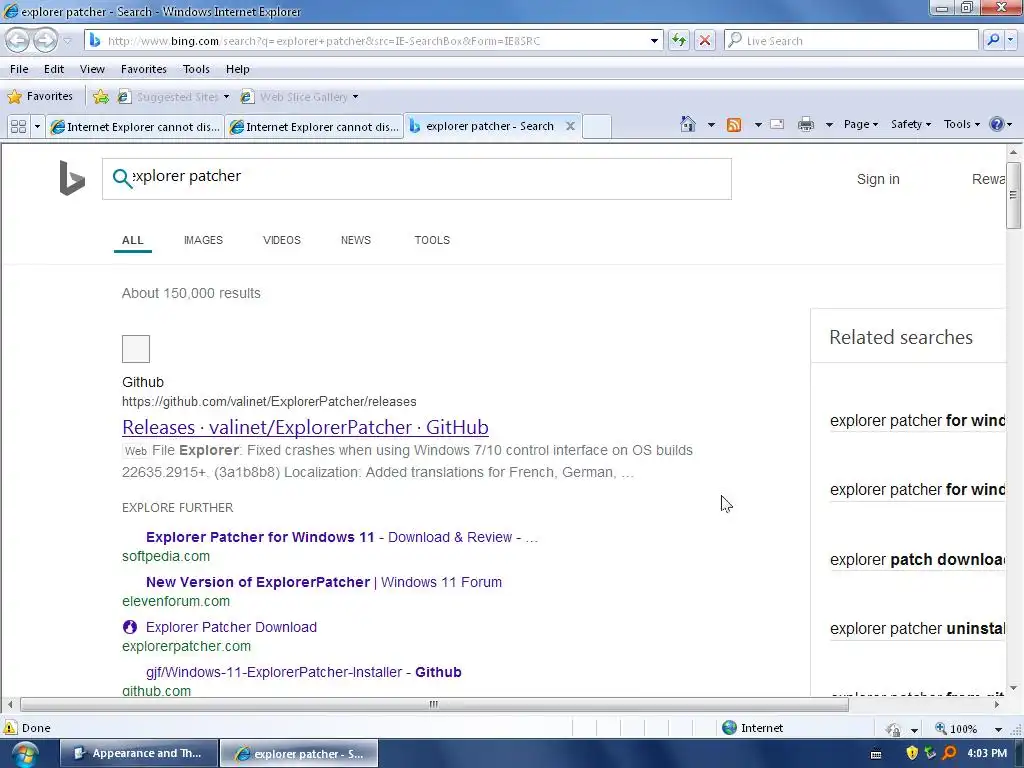This screenshot has width=1024, height=768.
Task: Switch to Appearance and Themes taskbar window
Action: [x=139, y=754]
